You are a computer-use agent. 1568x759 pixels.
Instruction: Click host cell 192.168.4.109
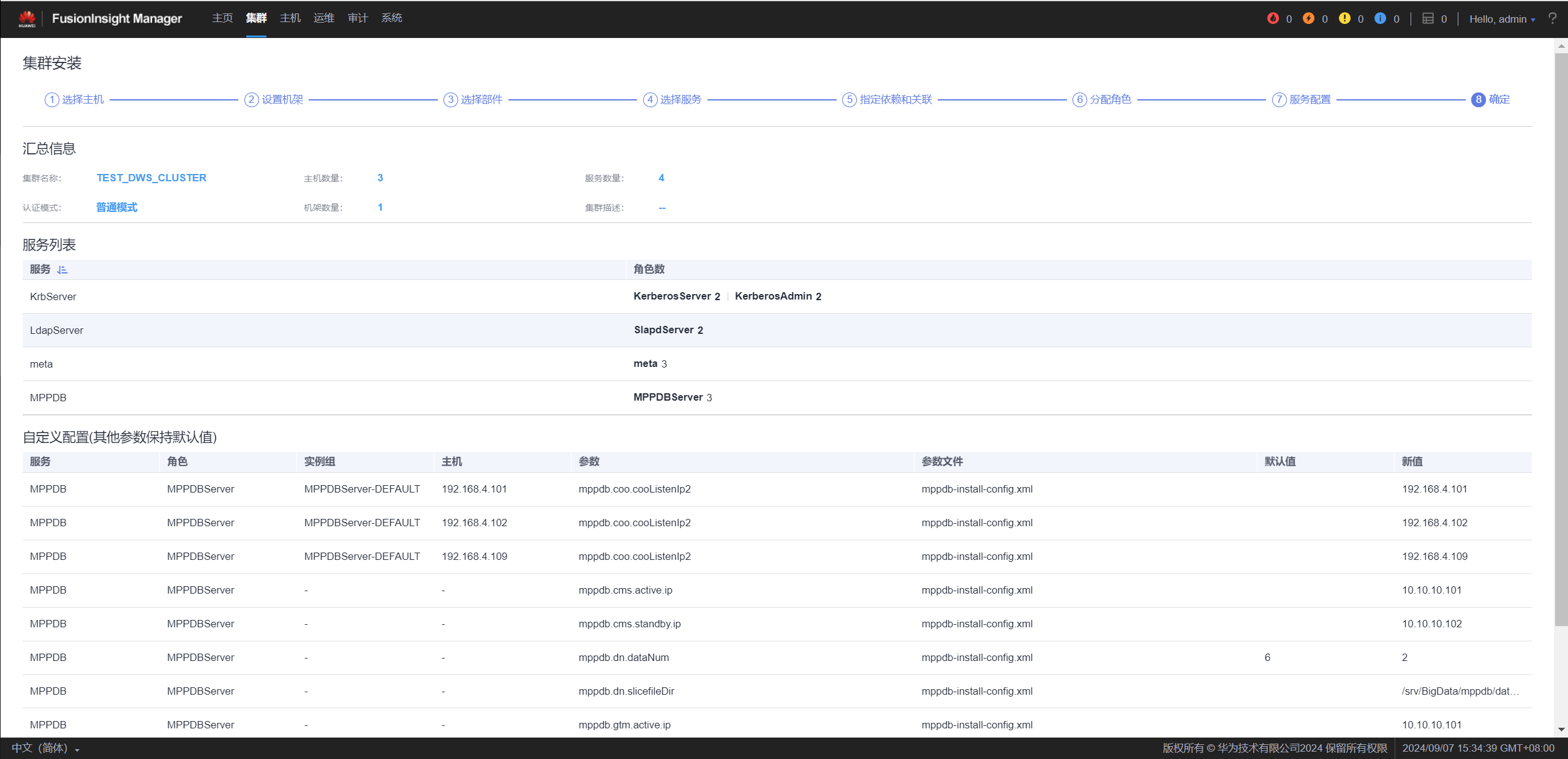point(474,556)
